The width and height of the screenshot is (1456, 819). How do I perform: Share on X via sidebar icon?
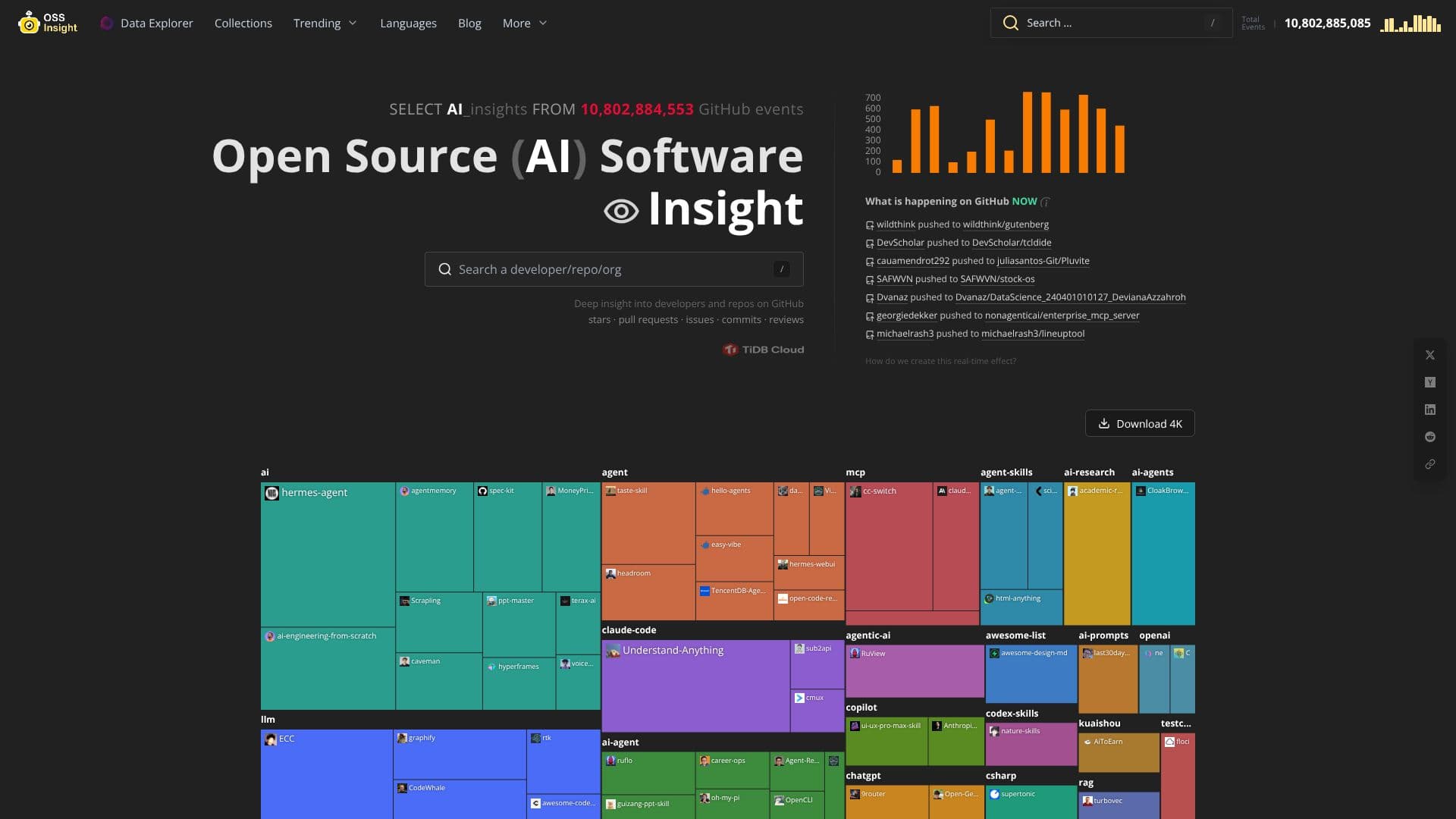1430,355
